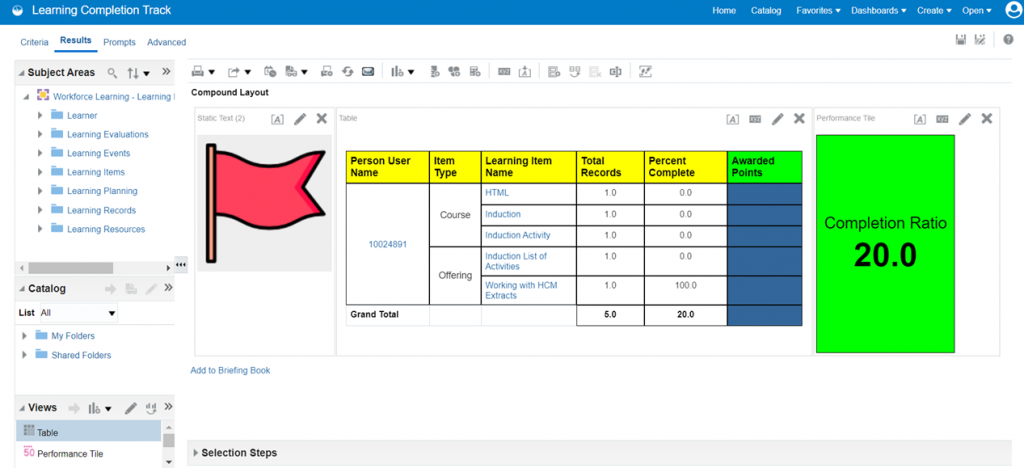Select Table in the Views list
The image size is (1024, 468).
(88, 431)
